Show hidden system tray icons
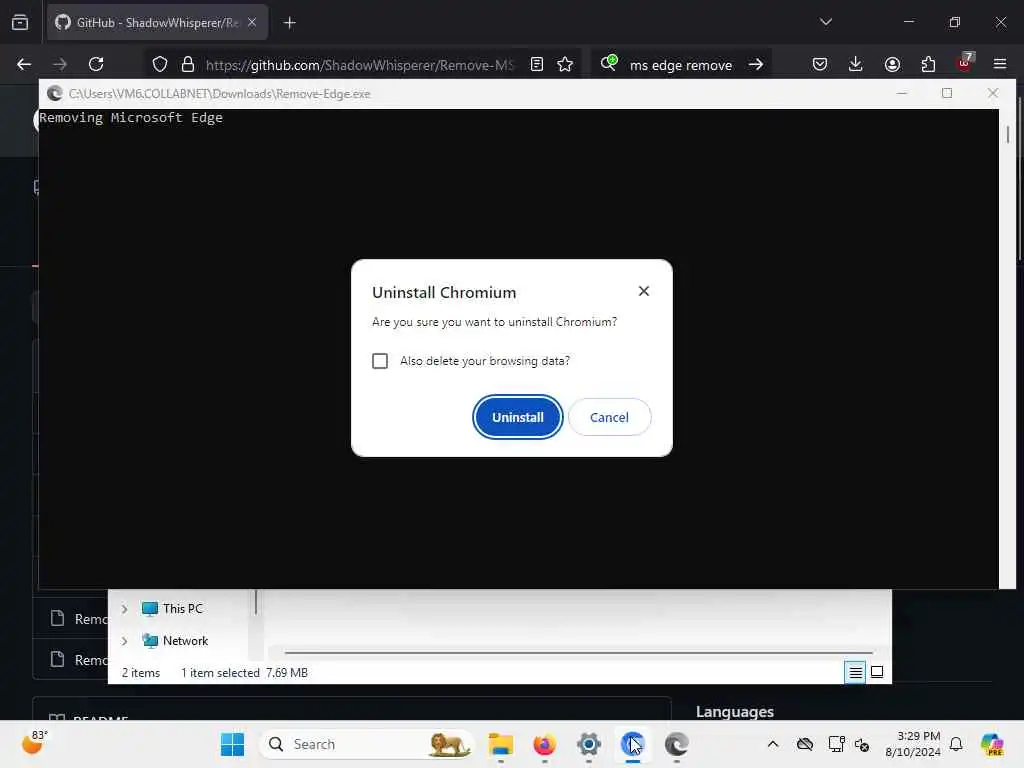Image resolution: width=1024 pixels, height=768 pixels. click(x=773, y=744)
